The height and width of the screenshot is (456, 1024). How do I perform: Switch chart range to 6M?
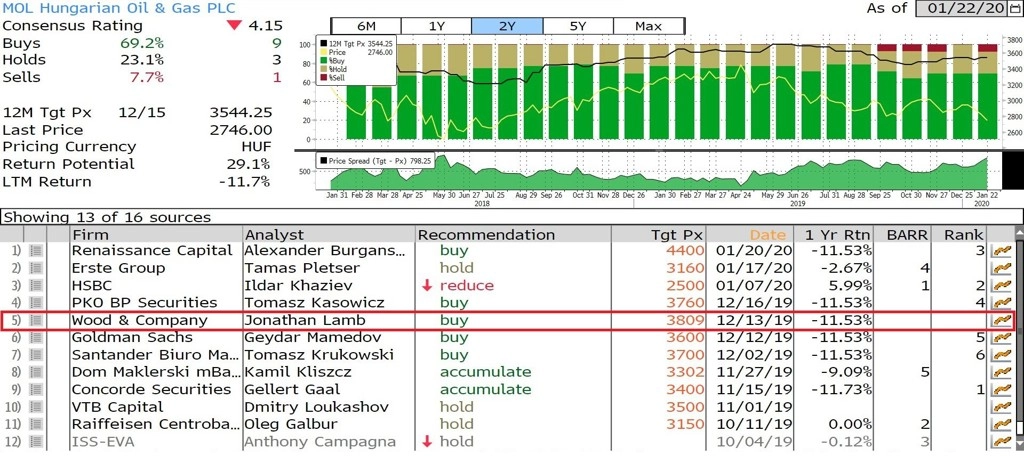pos(366,26)
